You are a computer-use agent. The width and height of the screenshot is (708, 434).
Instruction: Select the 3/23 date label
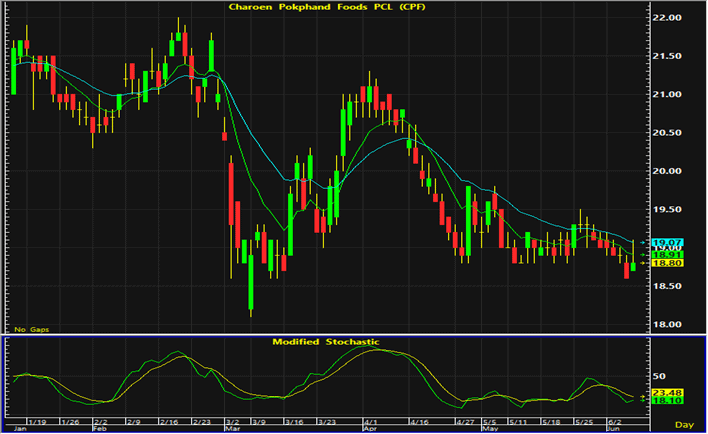327,422
